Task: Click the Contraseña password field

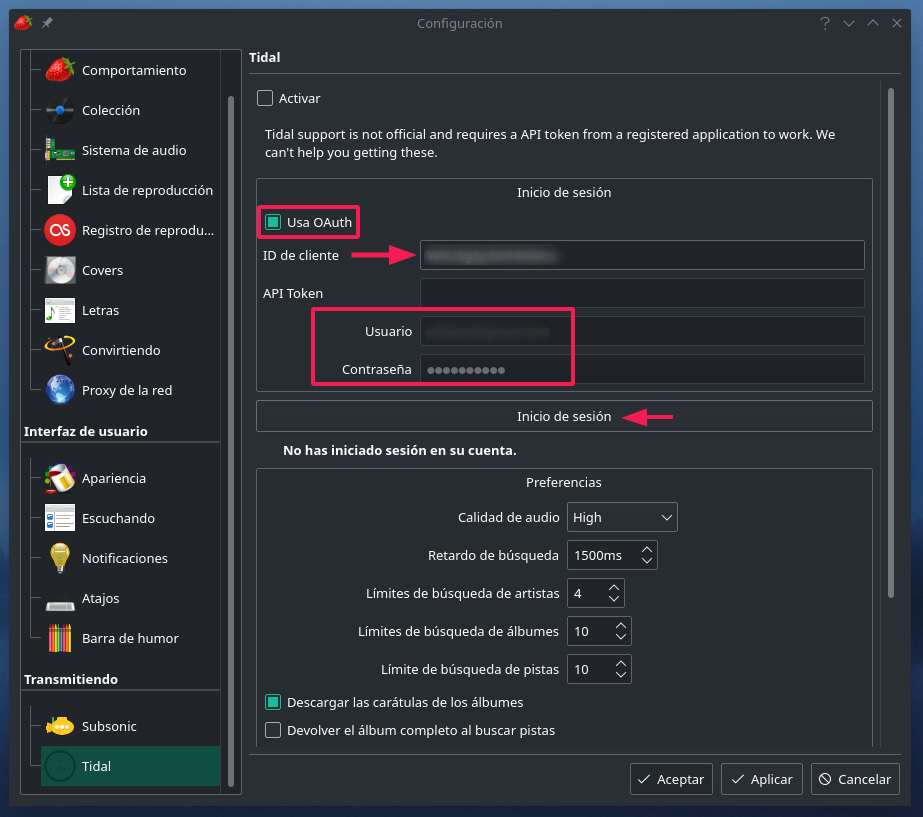Action: (642, 369)
